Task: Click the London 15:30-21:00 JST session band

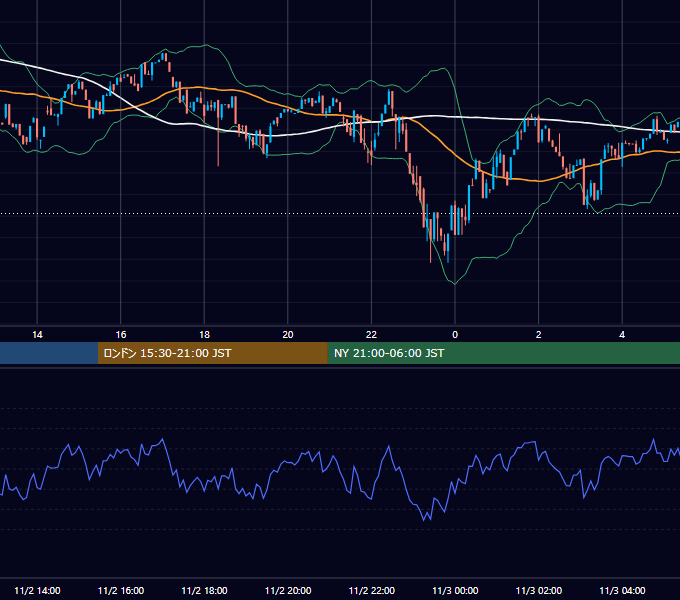Action: 212,353
